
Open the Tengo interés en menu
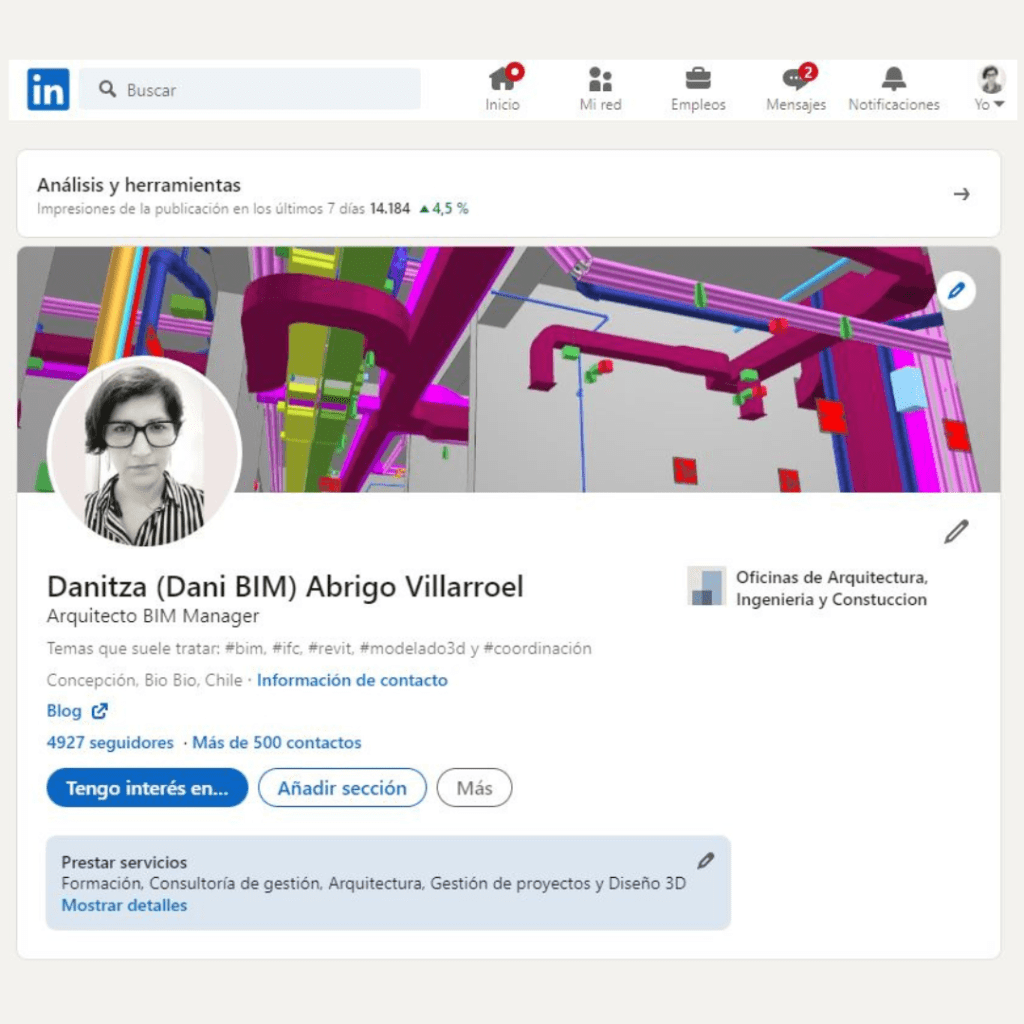pos(146,788)
